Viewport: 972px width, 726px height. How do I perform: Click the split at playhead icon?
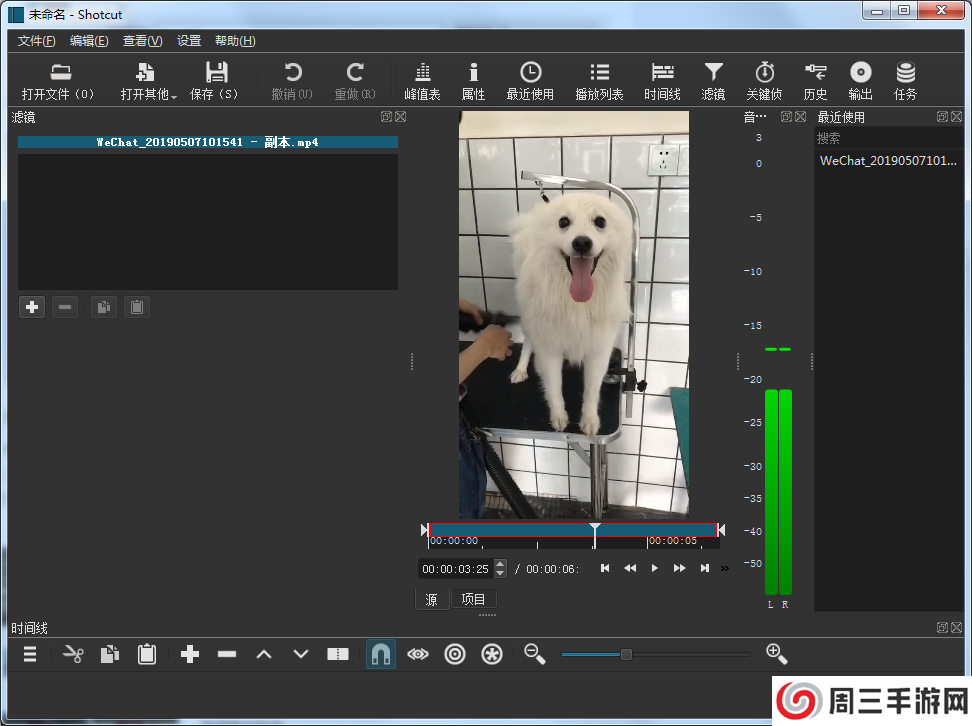[338, 654]
